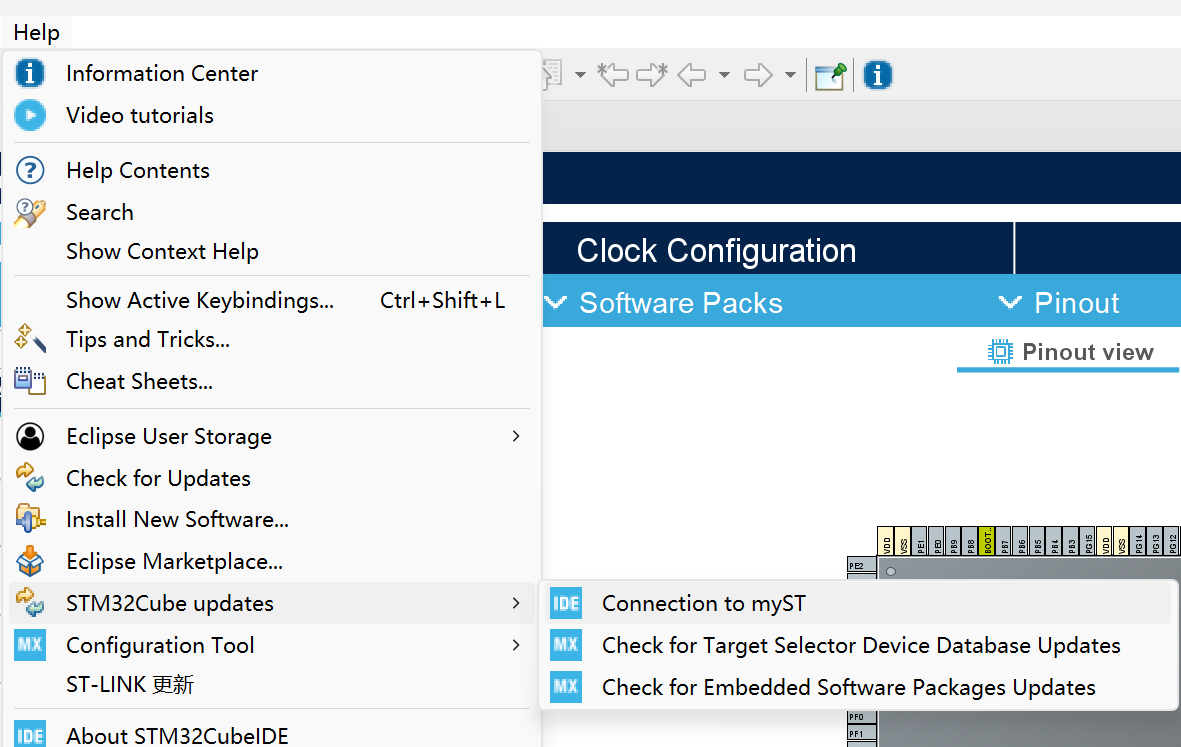Click the PE2 pin in the pinout diagram
Image resolution: width=1181 pixels, height=747 pixels.
tap(858, 565)
